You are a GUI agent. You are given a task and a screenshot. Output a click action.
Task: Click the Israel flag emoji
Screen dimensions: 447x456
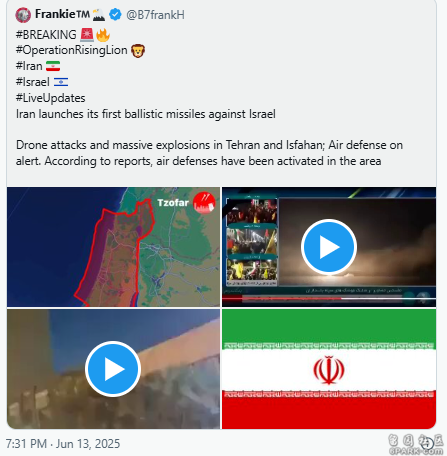[x=61, y=82]
